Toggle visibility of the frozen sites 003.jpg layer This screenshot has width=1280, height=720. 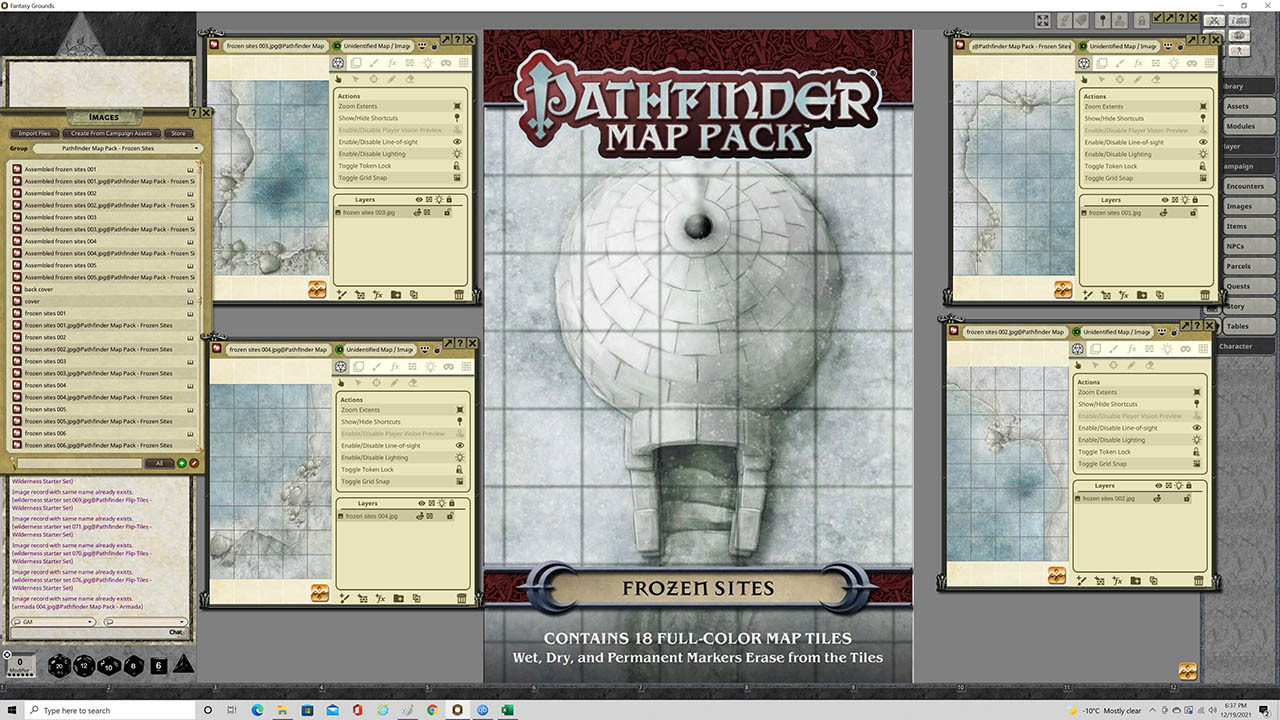417,214
